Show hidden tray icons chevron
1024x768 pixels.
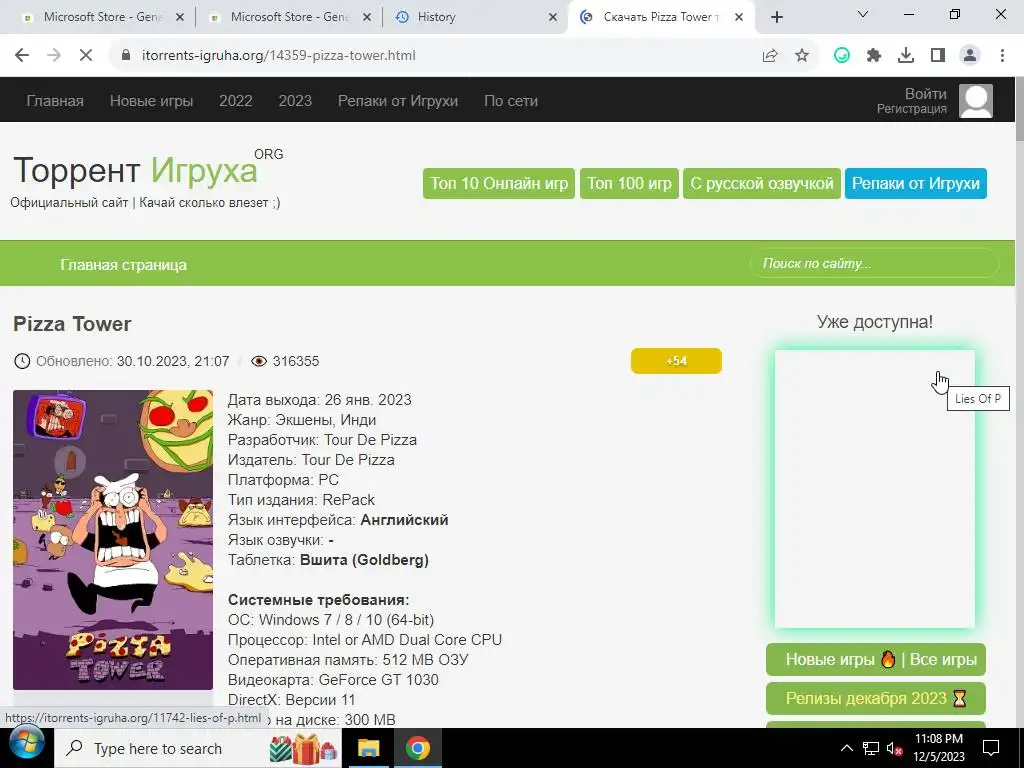(x=846, y=748)
